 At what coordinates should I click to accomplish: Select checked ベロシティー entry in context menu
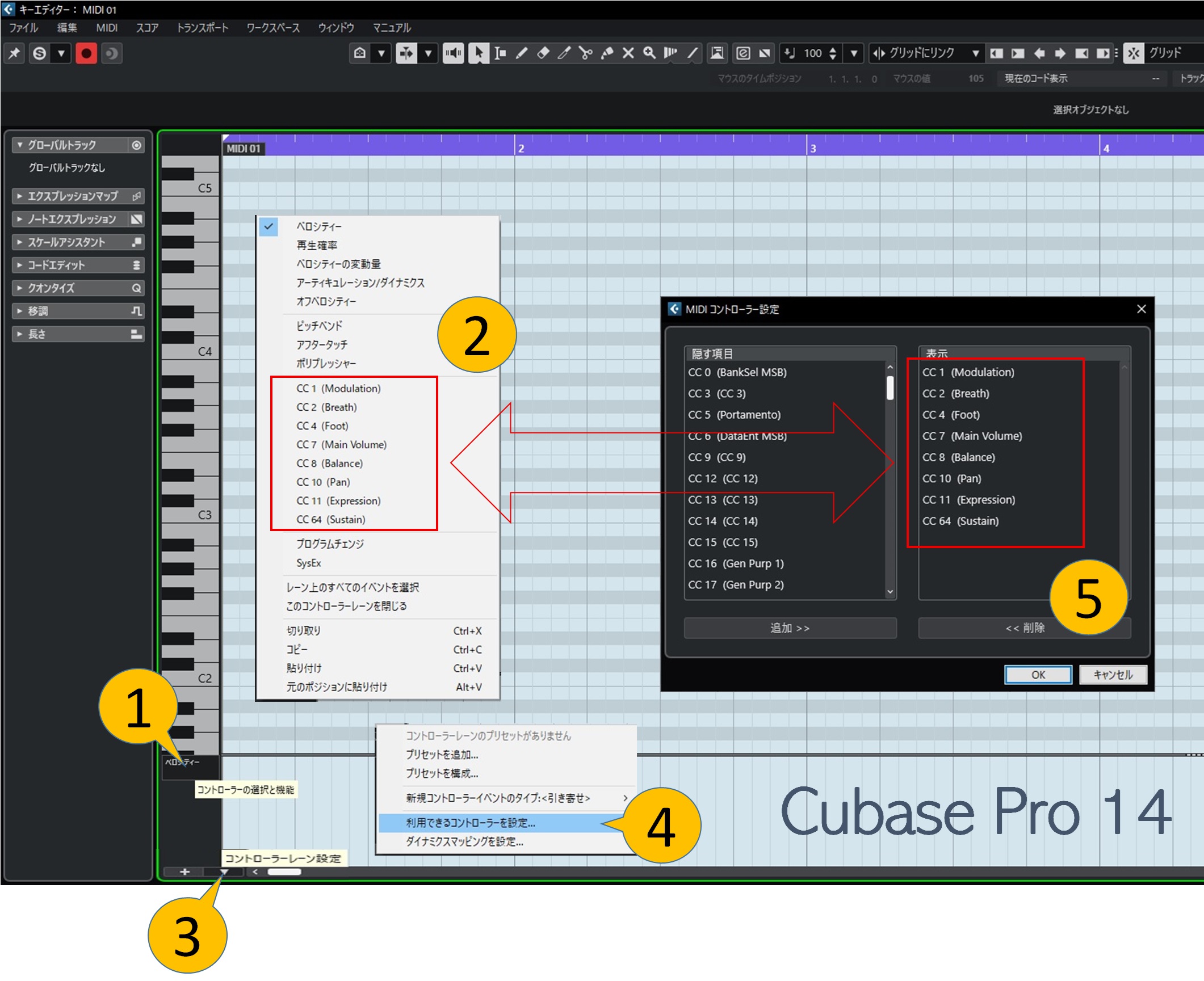pos(378,227)
